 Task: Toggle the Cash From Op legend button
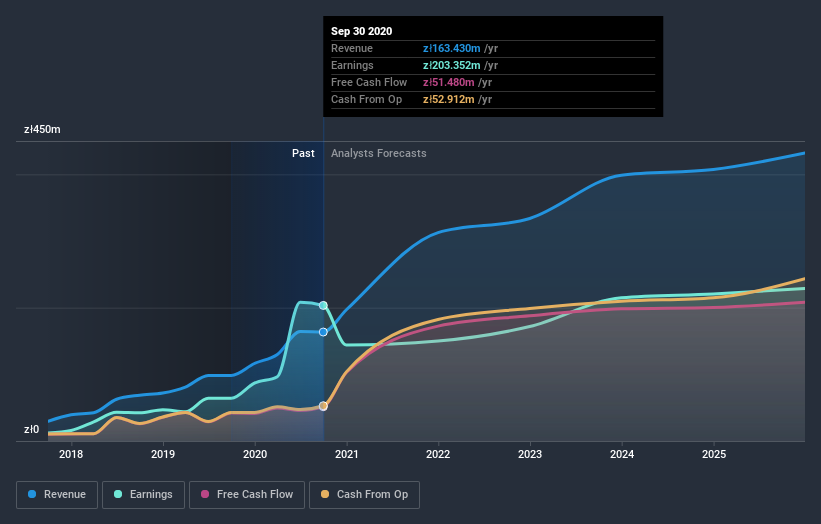(364, 495)
